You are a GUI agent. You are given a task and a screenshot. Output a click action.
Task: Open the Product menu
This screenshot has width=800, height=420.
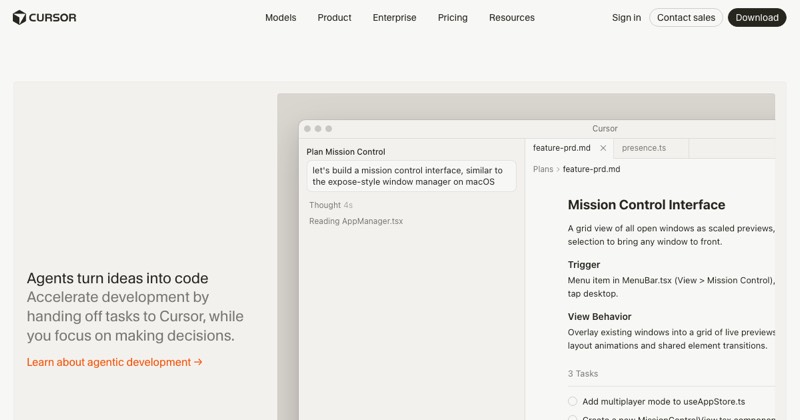click(x=334, y=17)
